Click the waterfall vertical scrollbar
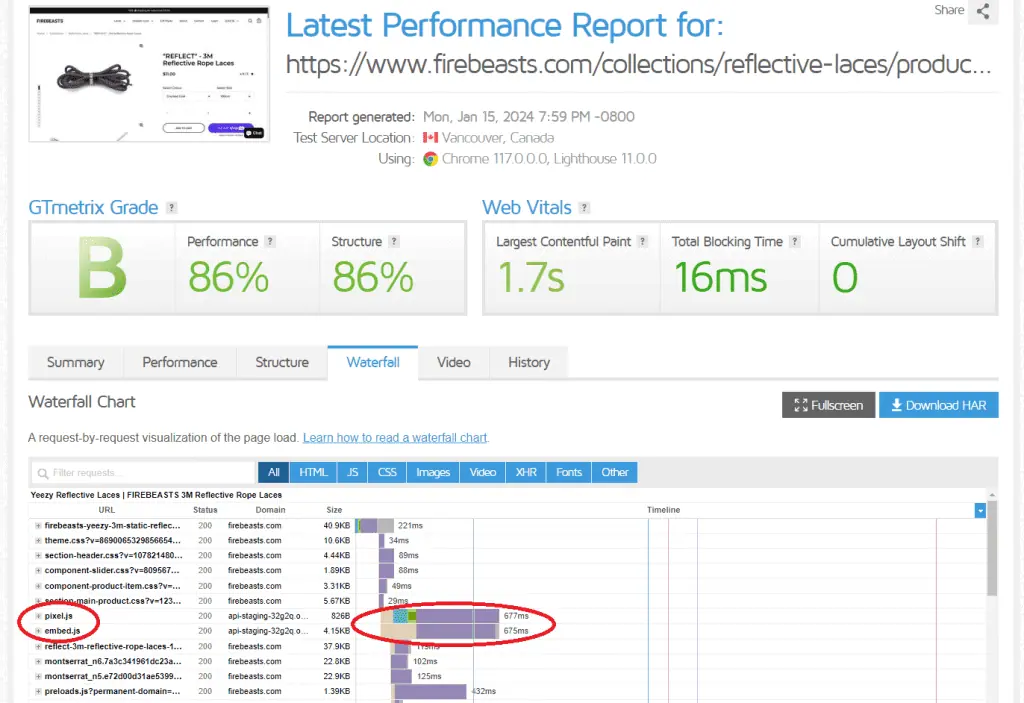Screen dimensions: 1024x703 pos(992,549)
